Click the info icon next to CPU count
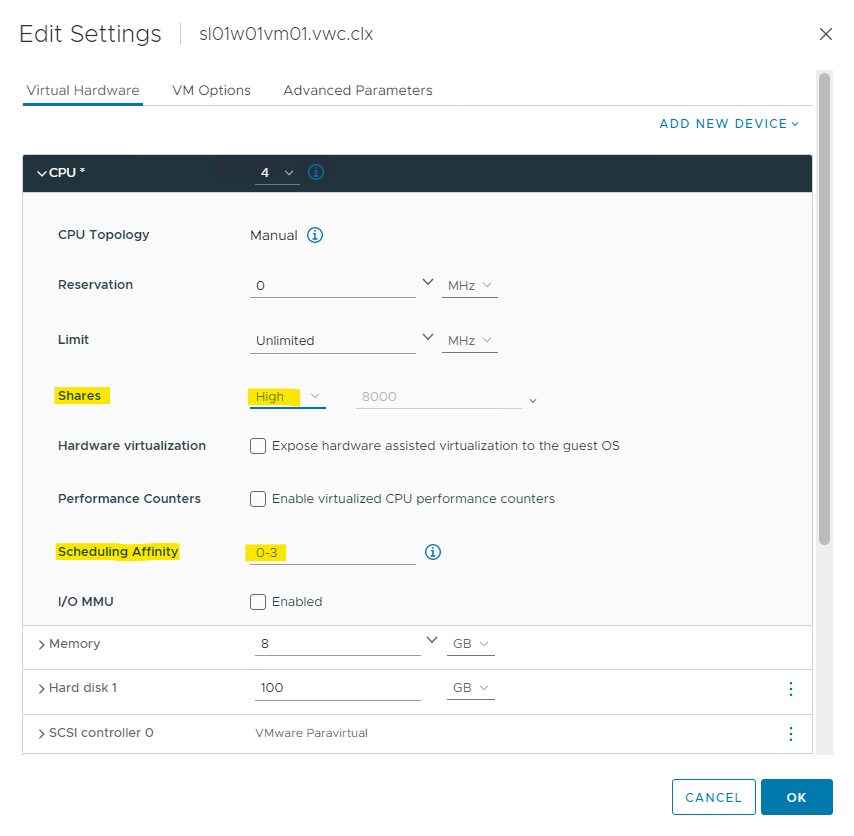 [316, 173]
